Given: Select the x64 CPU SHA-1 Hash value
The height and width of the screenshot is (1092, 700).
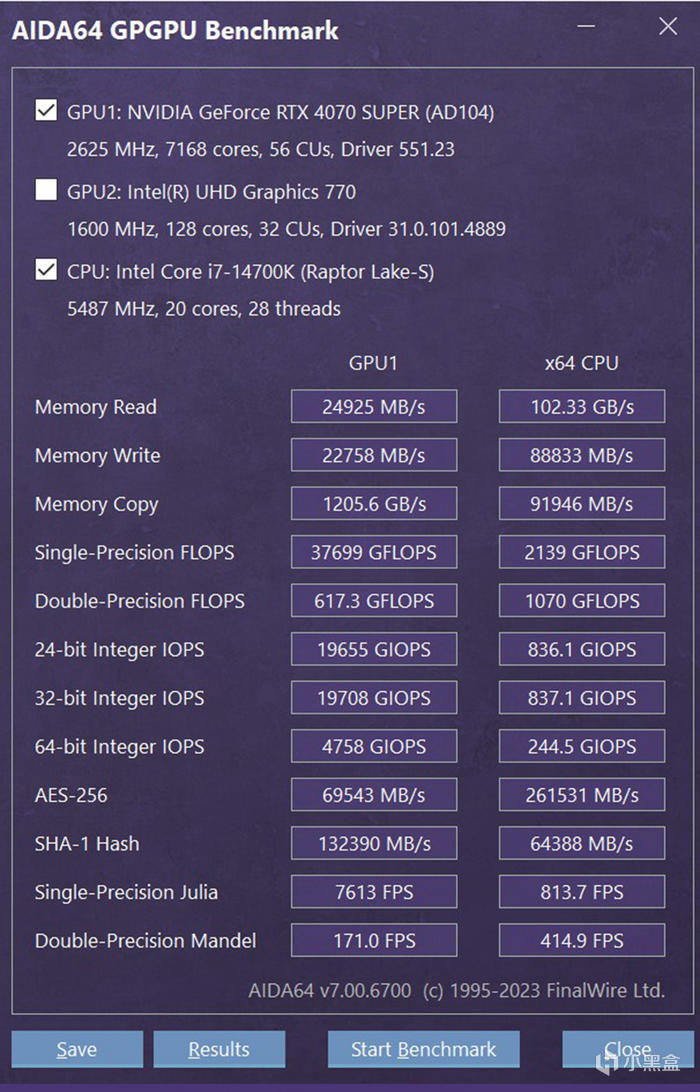Looking at the screenshot, I should point(581,844).
